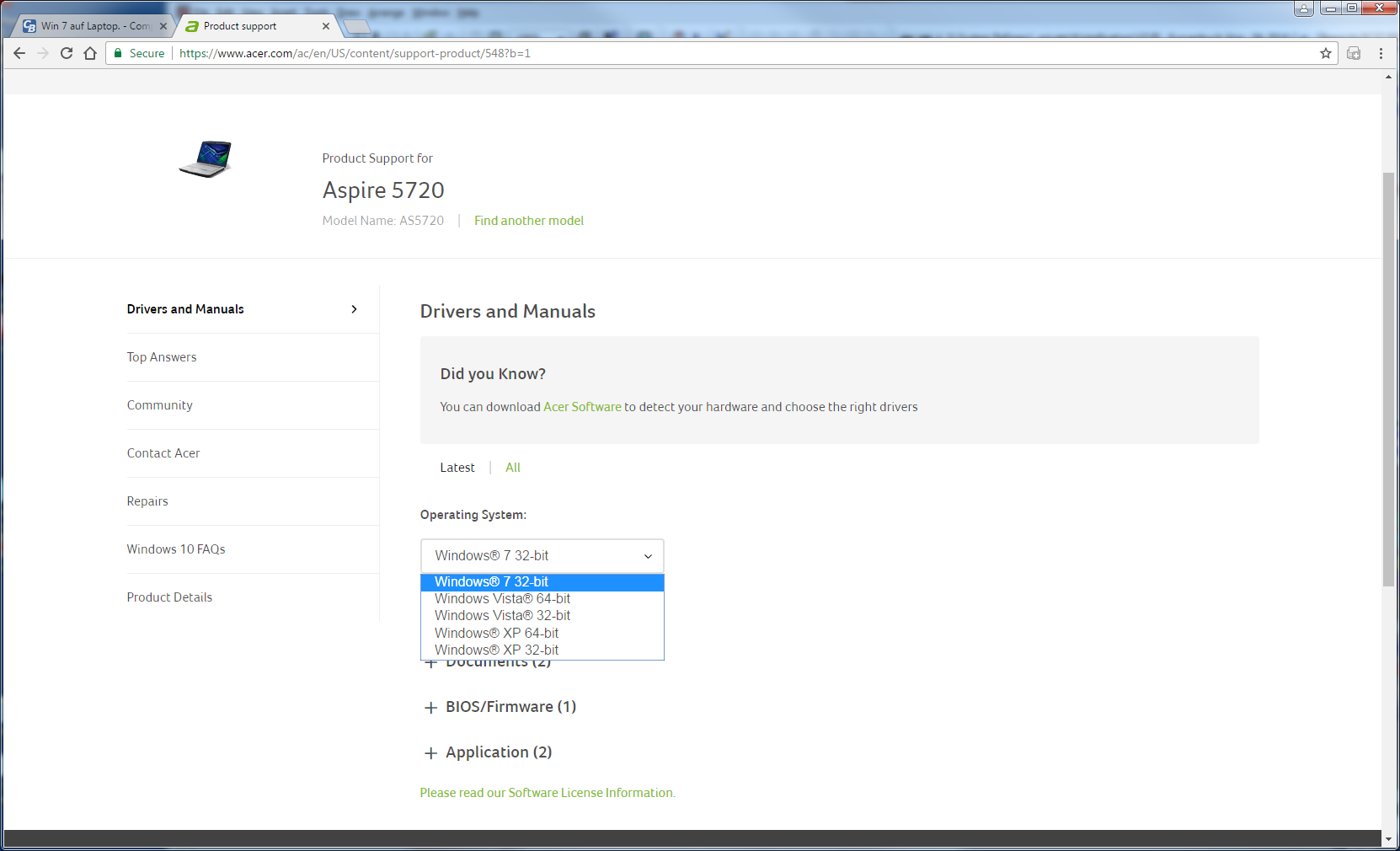Click the green padlock Secure icon
The image size is (1400, 851).
[x=119, y=53]
